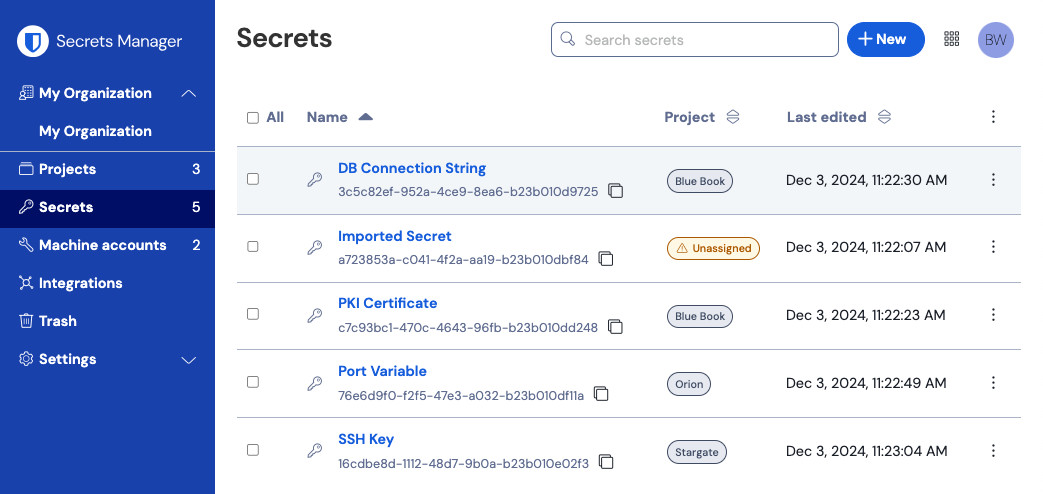The height and width of the screenshot is (494, 1043).
Task: Go to Machine accounts in sidebar
Action: (102, 245)
